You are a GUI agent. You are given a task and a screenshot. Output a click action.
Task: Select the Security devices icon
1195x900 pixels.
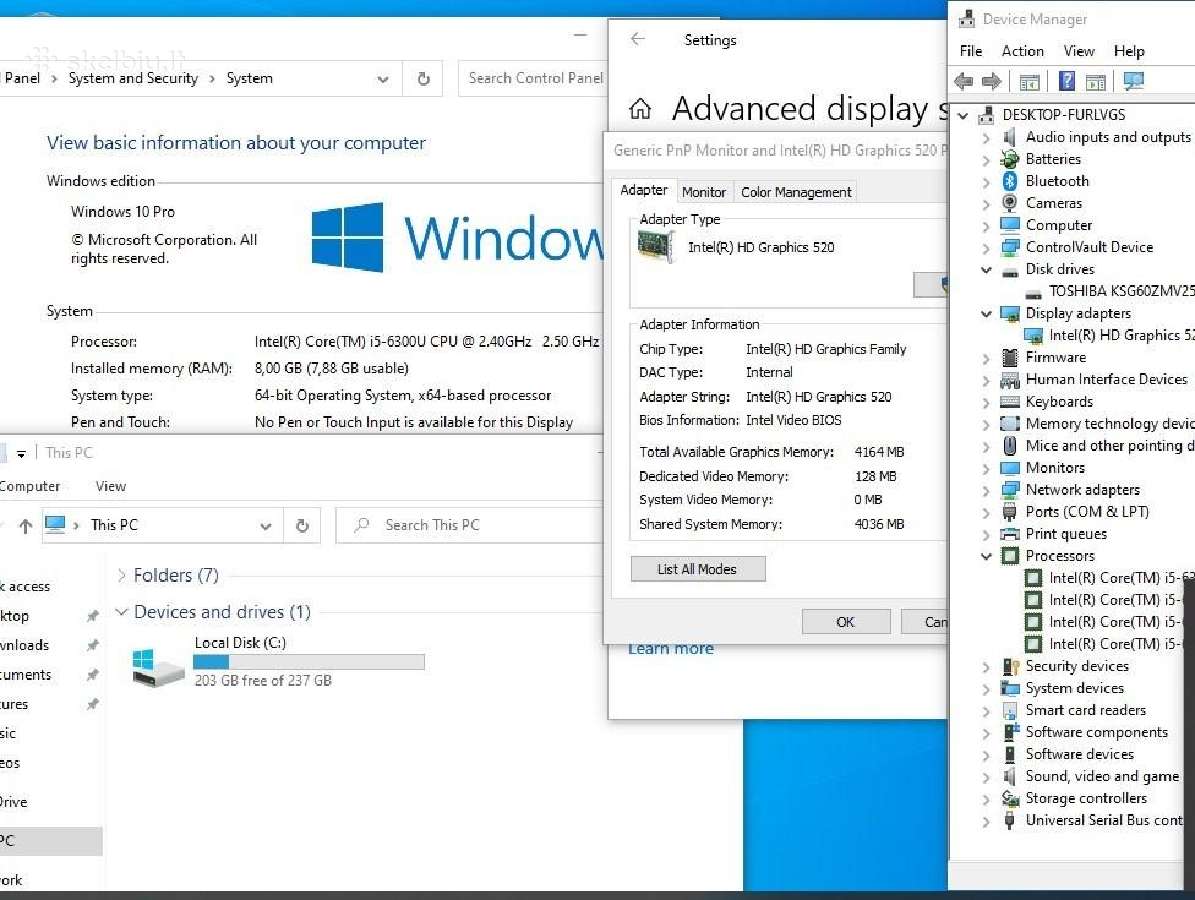point(1010,666)
